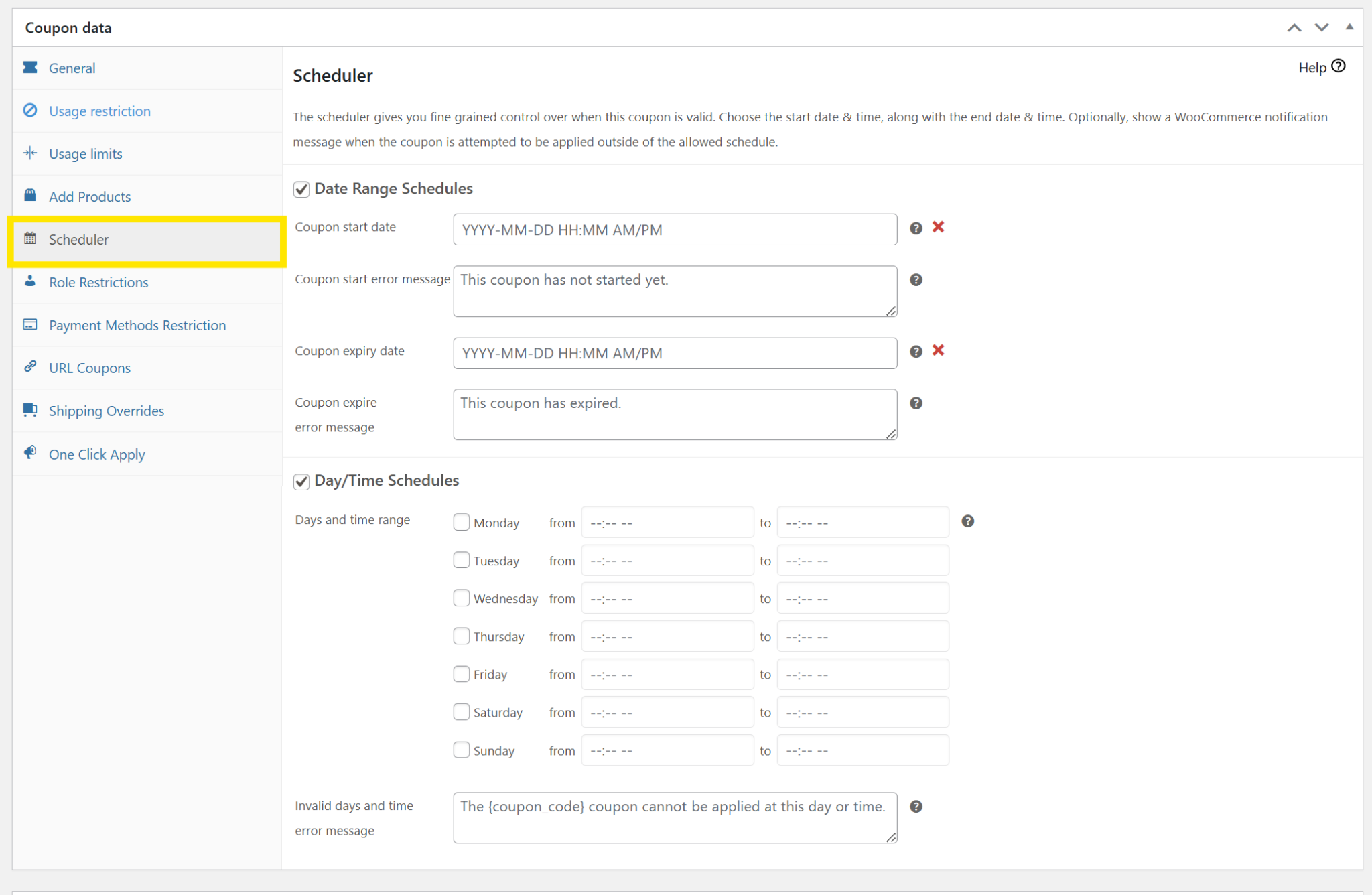This screenshot has width=1372, height=895.
Task: Enable the Monday day checkbox
Action: [462, 522]
